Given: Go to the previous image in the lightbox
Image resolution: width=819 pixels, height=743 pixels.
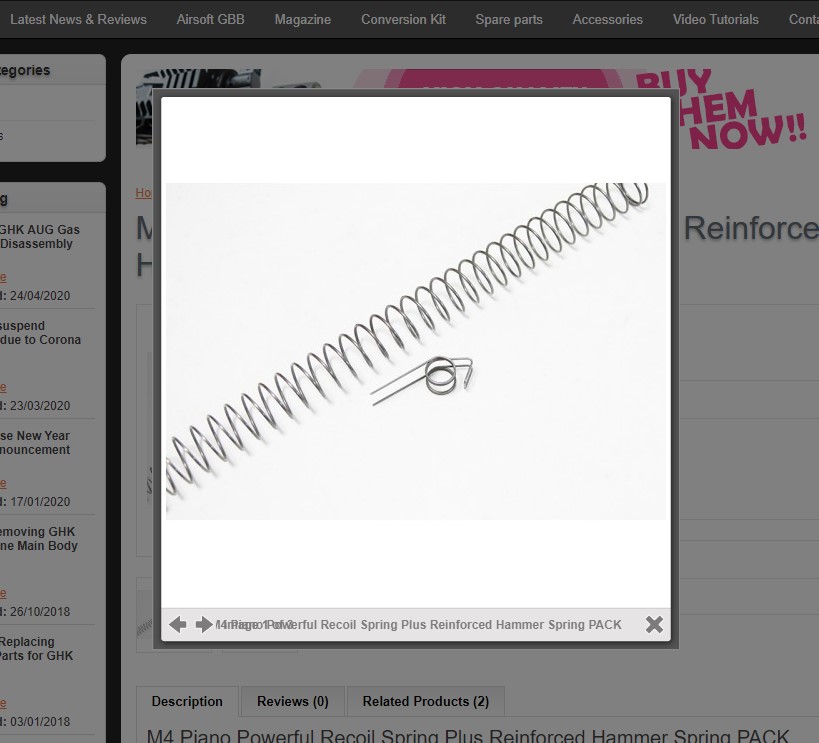Looking at the screenshot, I should pyautogui.click(x=178, y=624).
